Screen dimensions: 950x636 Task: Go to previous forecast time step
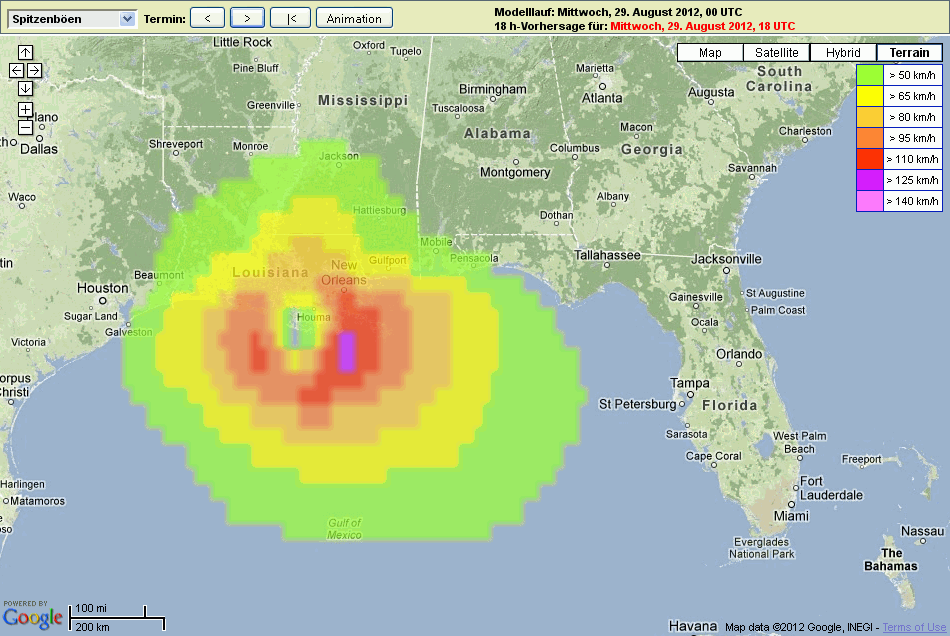click(207, 18)
